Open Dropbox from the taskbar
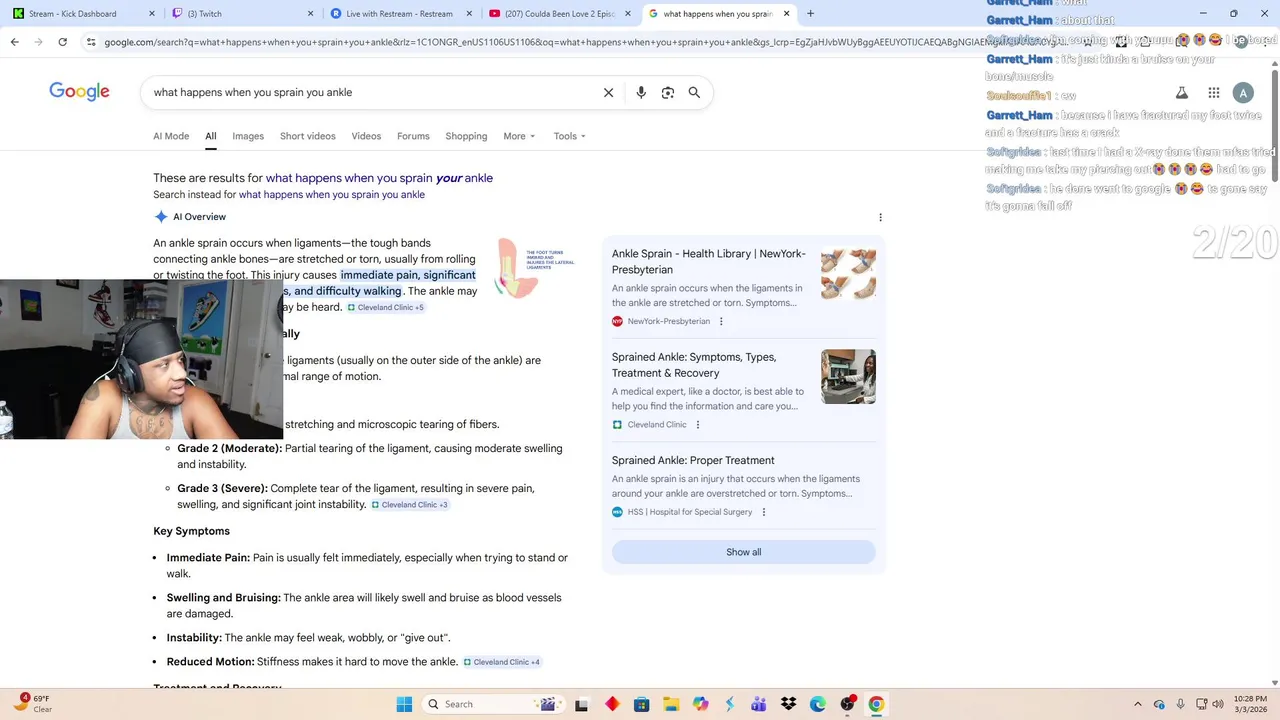 tap(788, 704)
